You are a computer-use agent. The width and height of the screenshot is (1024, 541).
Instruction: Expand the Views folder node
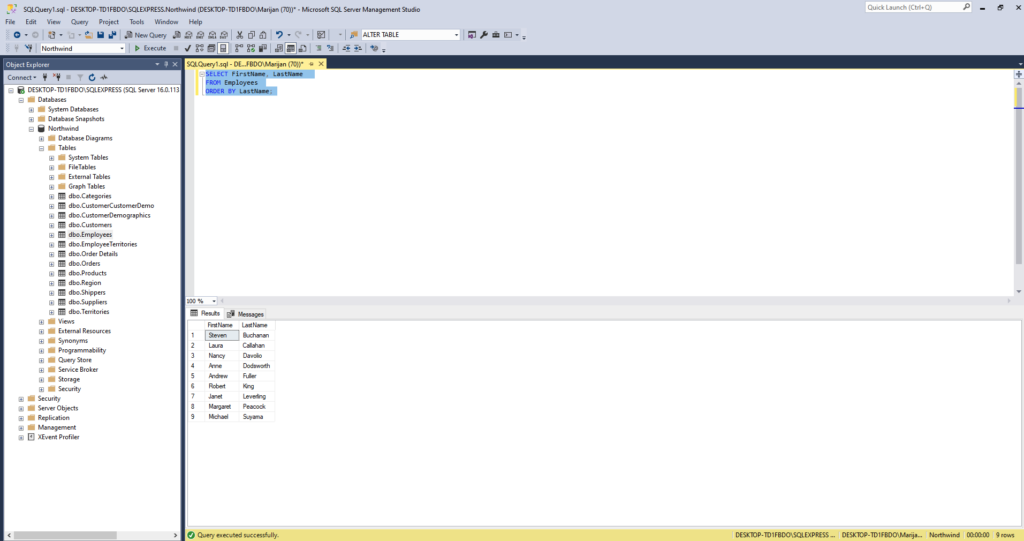tap(41, 321)
